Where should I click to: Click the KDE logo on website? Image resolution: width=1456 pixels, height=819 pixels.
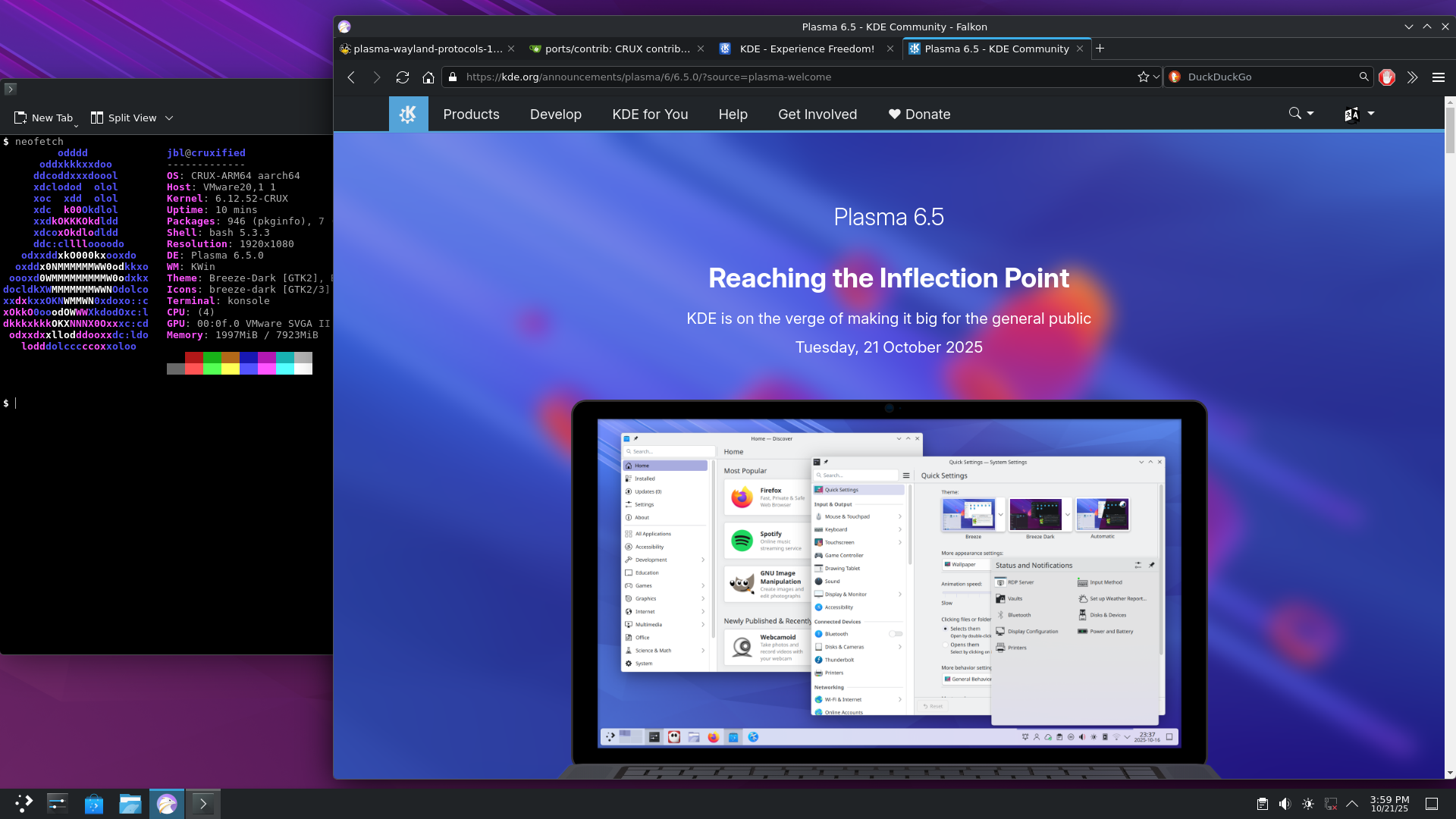tap(408, 115)
